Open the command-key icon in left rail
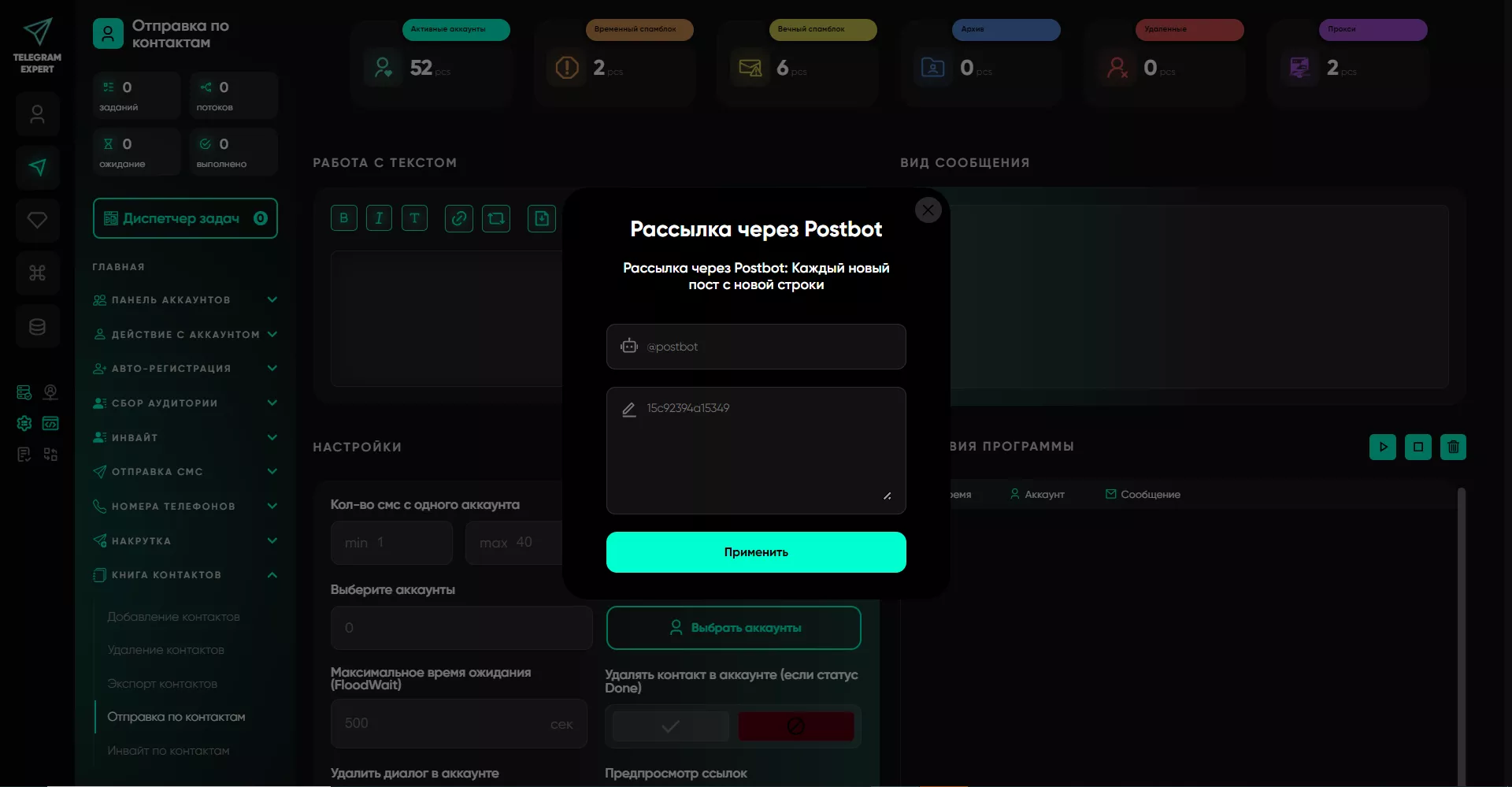 pos(38,273)
